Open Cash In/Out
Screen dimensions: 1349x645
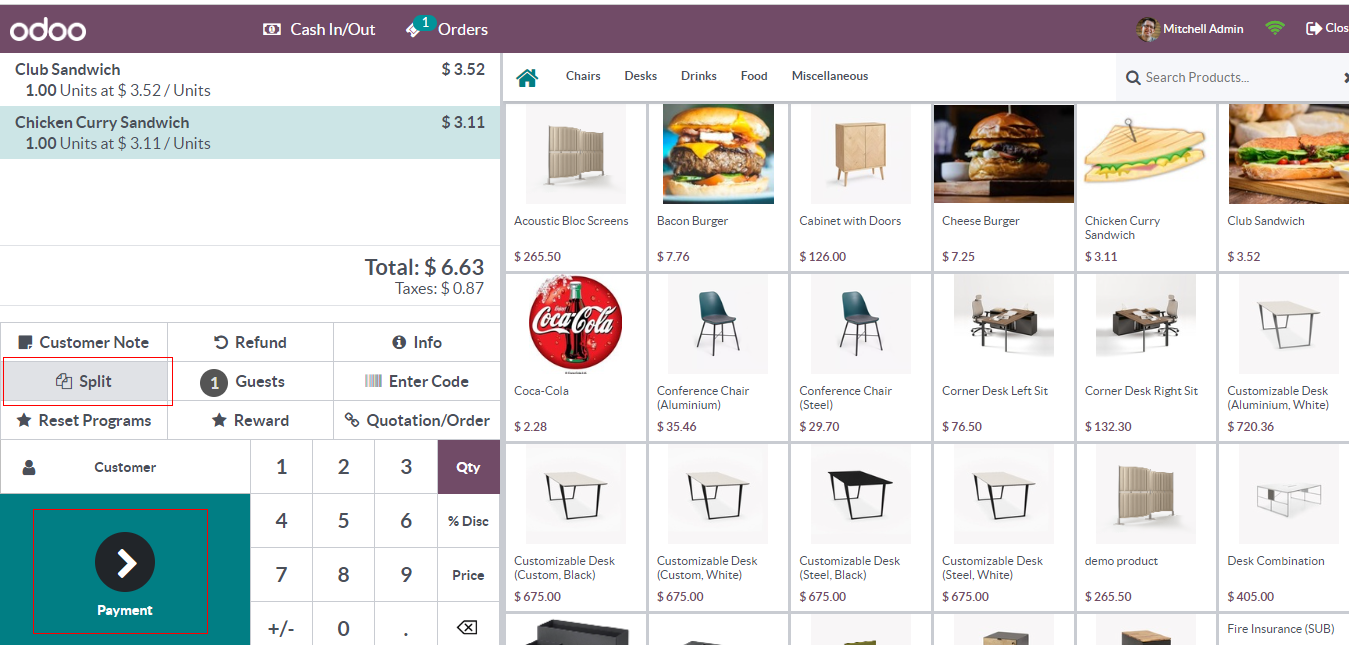(319, 29)
